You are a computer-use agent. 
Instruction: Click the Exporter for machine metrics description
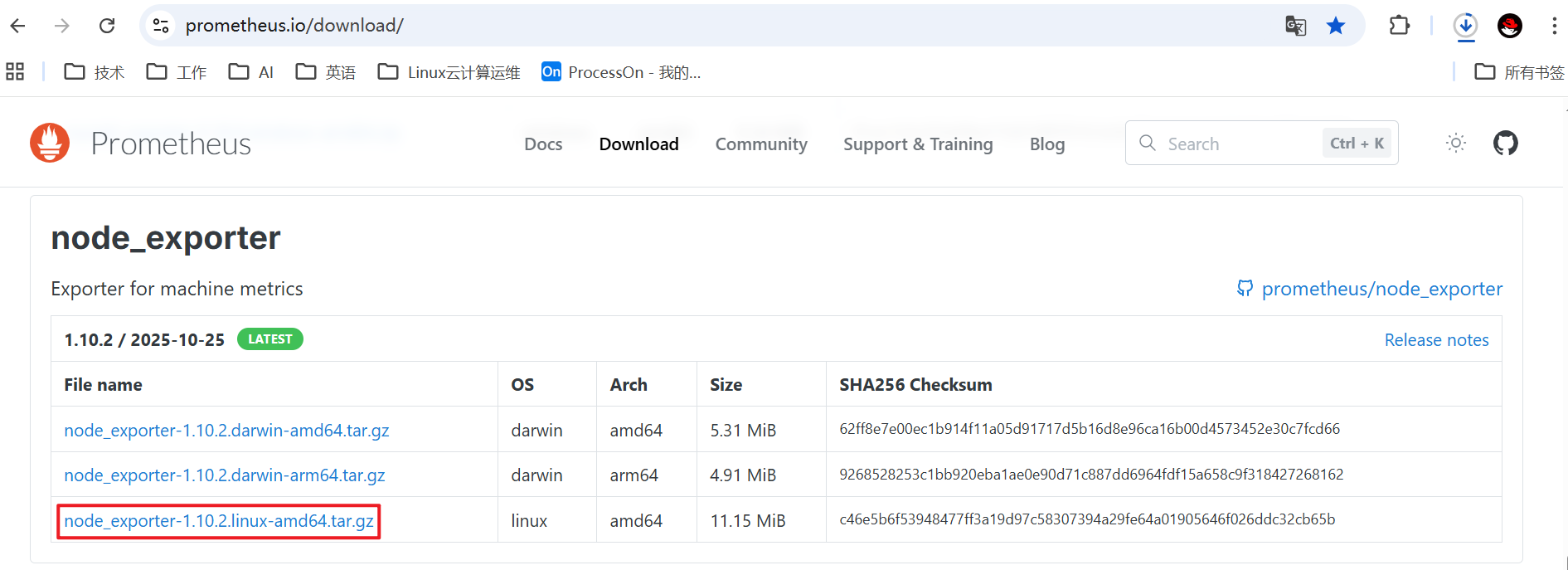[x=177, y=289]
